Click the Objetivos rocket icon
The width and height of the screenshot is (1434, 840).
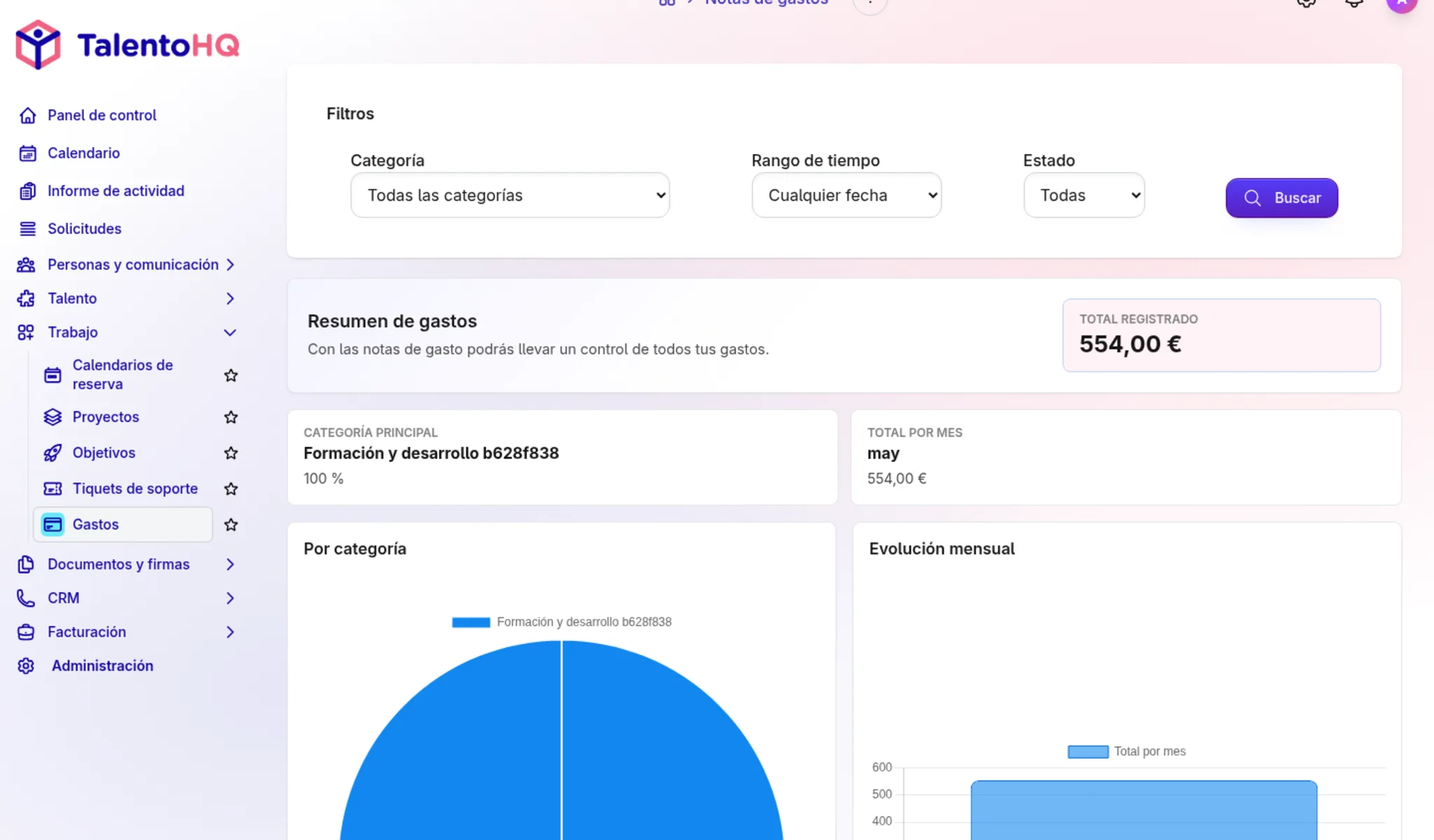click(x=53, y=453)
